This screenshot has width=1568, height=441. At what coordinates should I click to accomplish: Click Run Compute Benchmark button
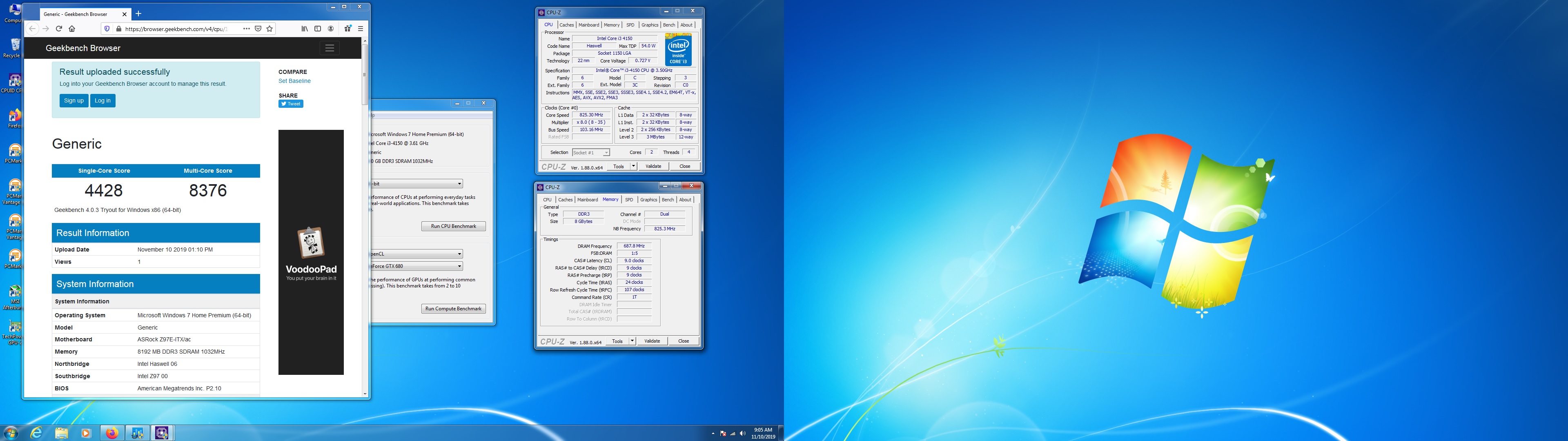pos(454,309)
